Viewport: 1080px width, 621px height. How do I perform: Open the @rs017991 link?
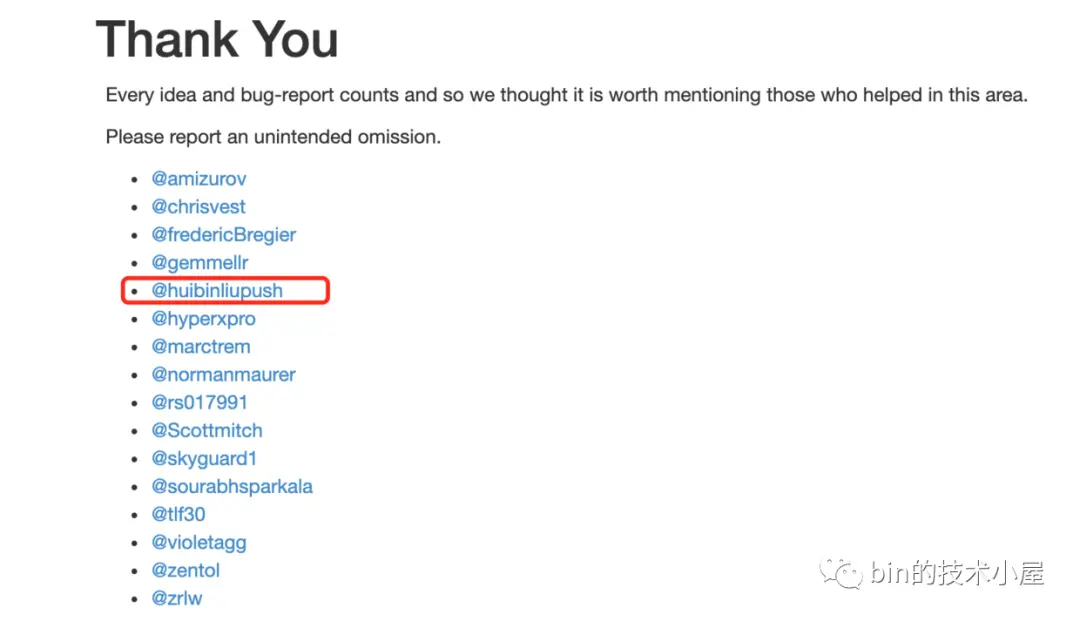[199, 403]
